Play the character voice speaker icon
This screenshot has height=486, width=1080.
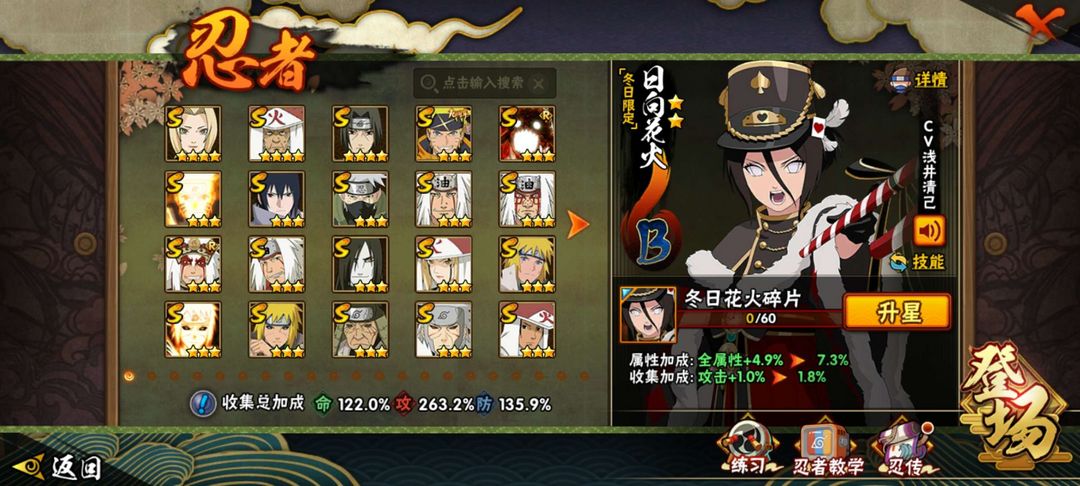point(929,231)
